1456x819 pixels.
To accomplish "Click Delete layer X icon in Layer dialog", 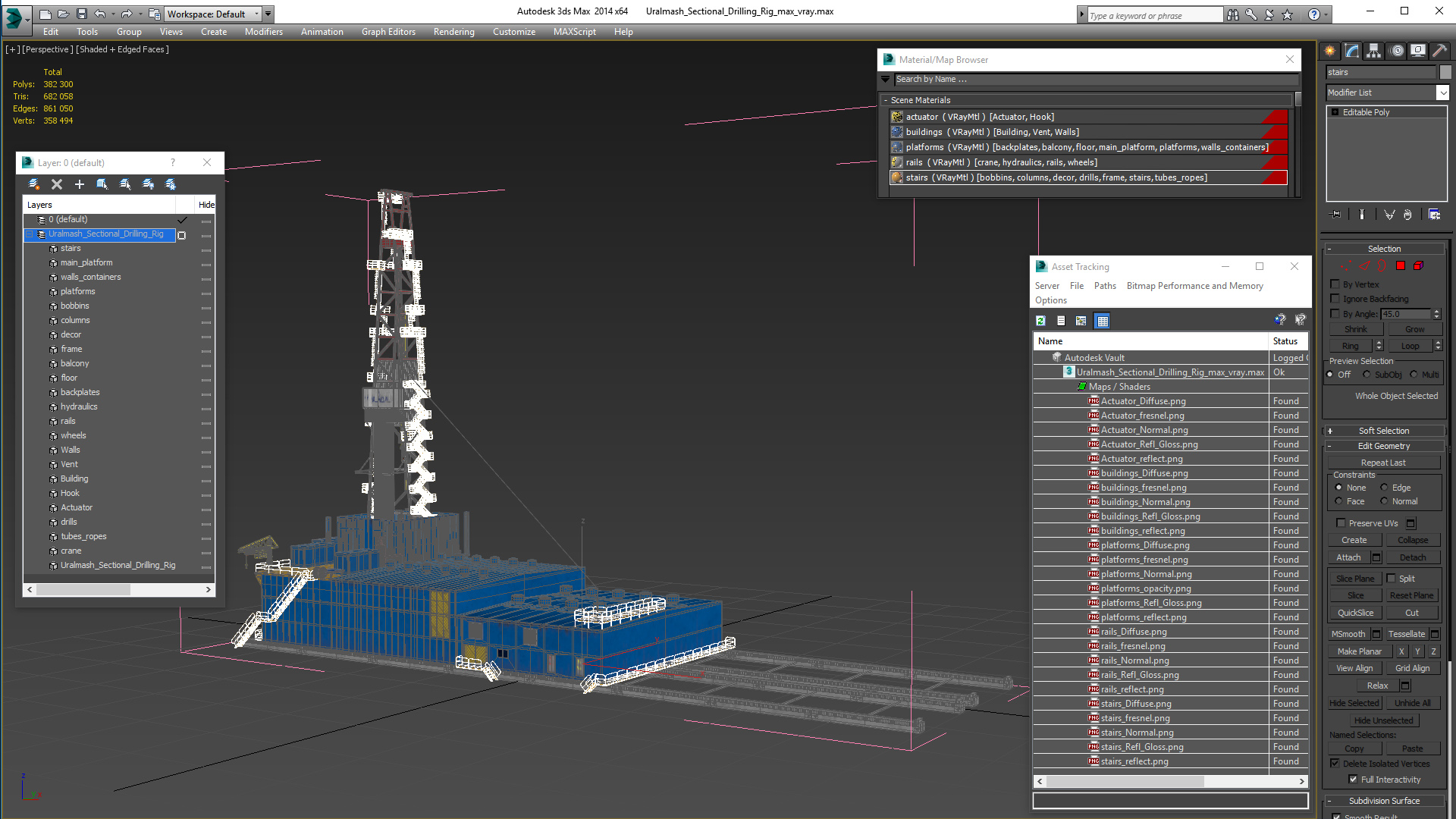I will point(57,184).
